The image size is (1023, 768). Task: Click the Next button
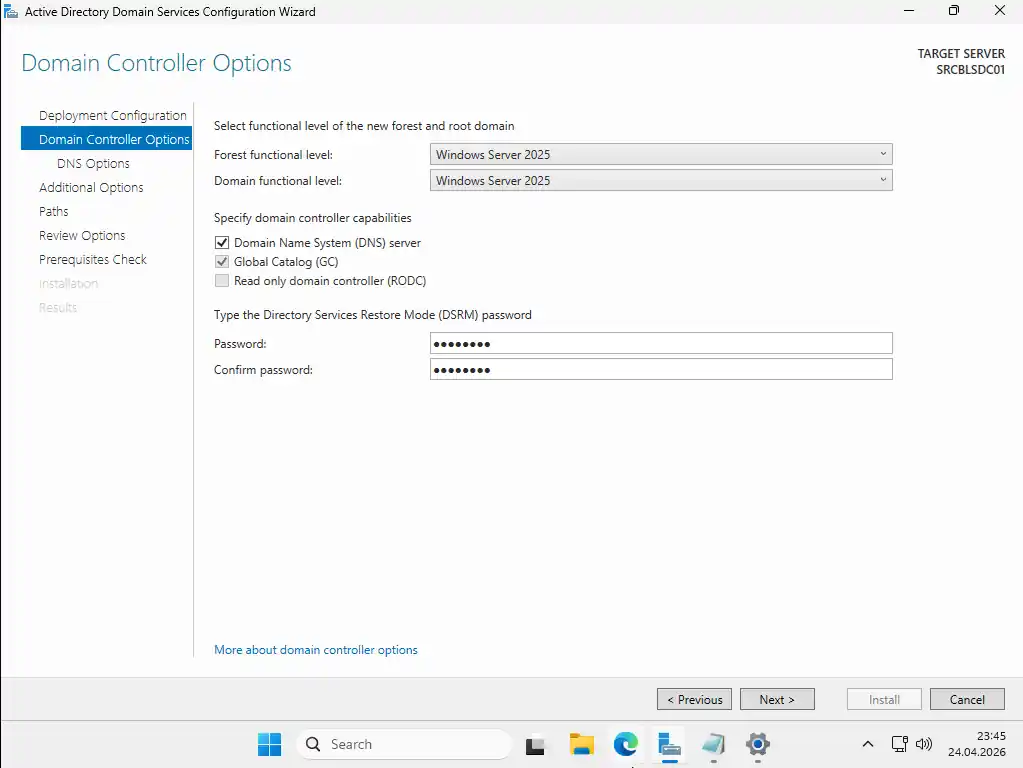[x=777, y=699]
